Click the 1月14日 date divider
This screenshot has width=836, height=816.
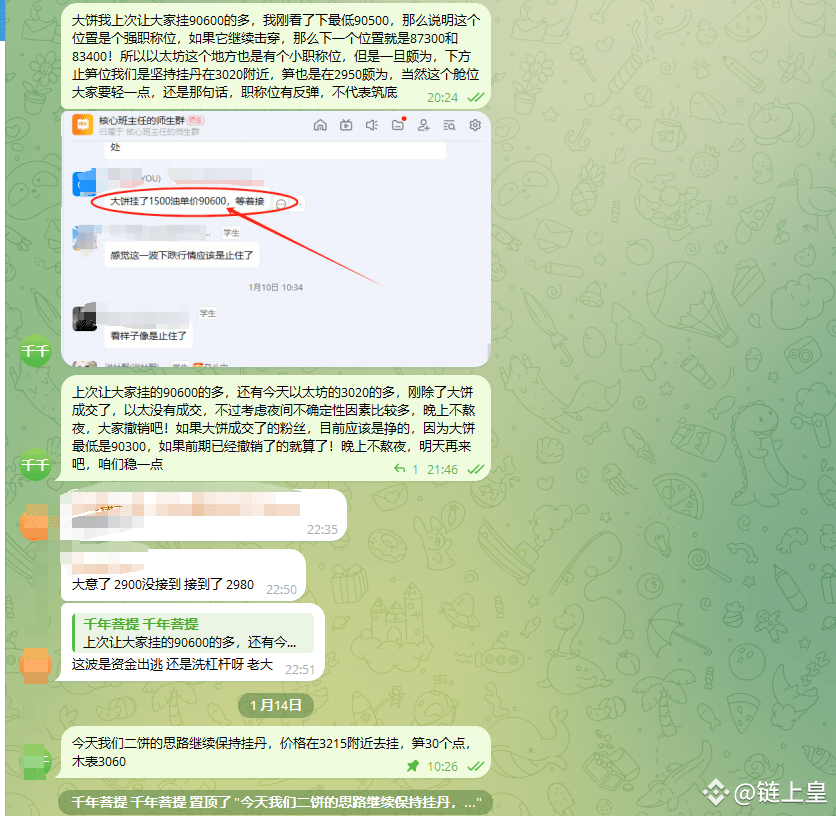[x=274, y=705]
